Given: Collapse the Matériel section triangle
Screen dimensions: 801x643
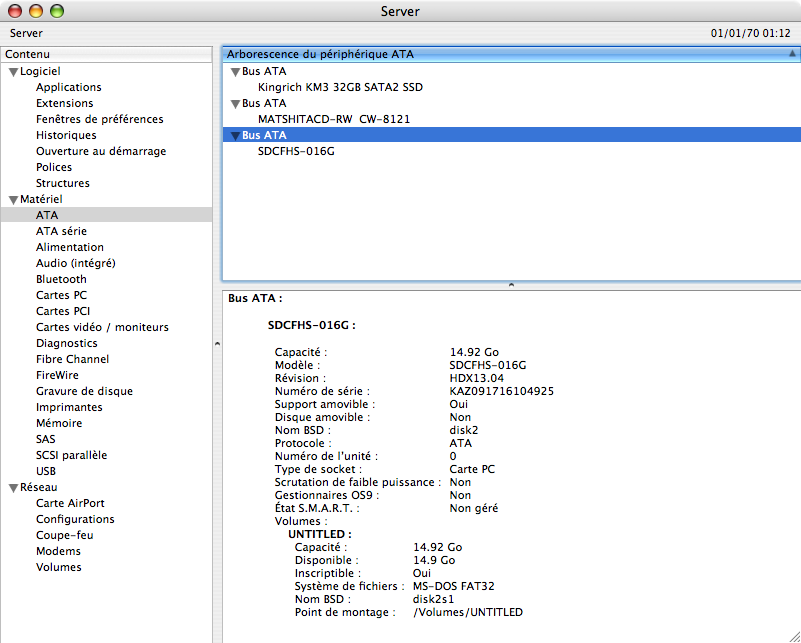Looking at the screenshot, I should 13,200.
